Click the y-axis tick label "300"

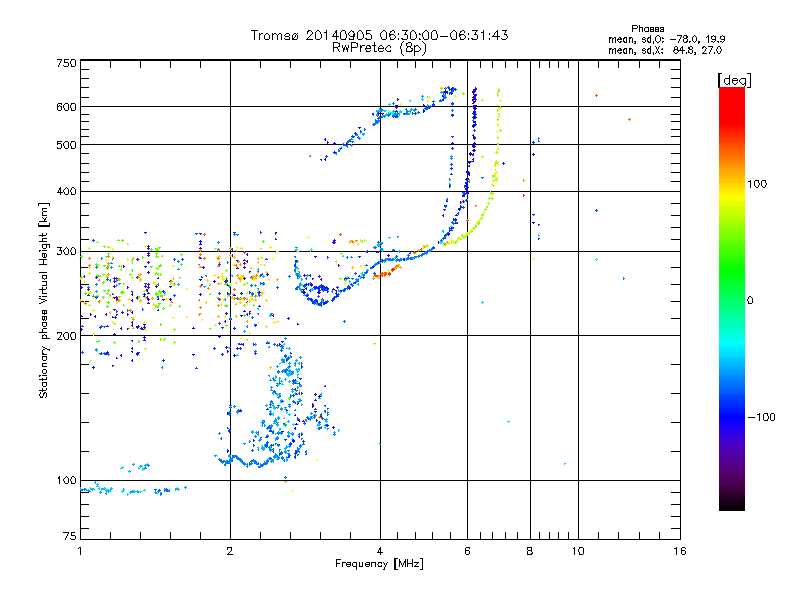click(66, 252)
